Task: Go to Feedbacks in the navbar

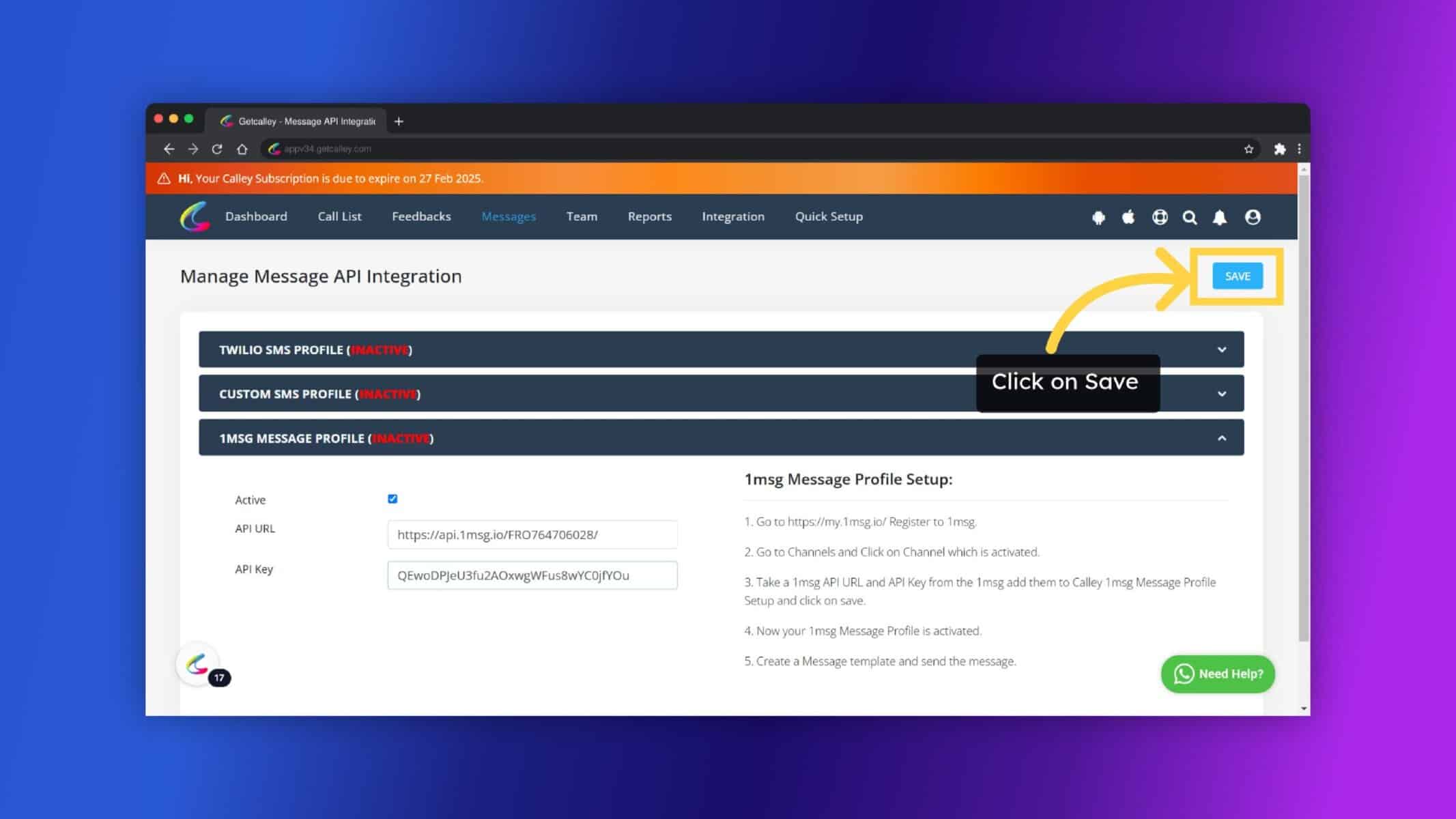Action: 421,216
